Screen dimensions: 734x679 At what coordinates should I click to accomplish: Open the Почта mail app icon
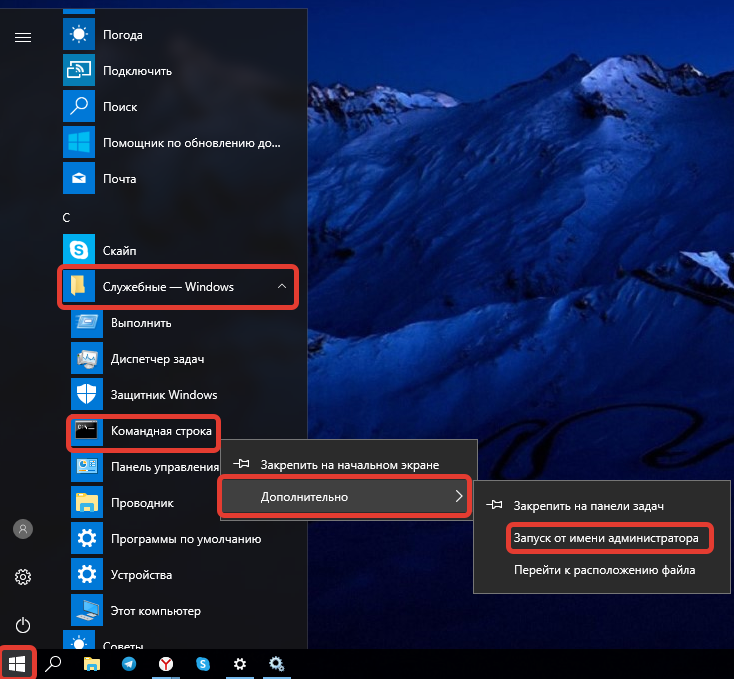tap(79, 178)
